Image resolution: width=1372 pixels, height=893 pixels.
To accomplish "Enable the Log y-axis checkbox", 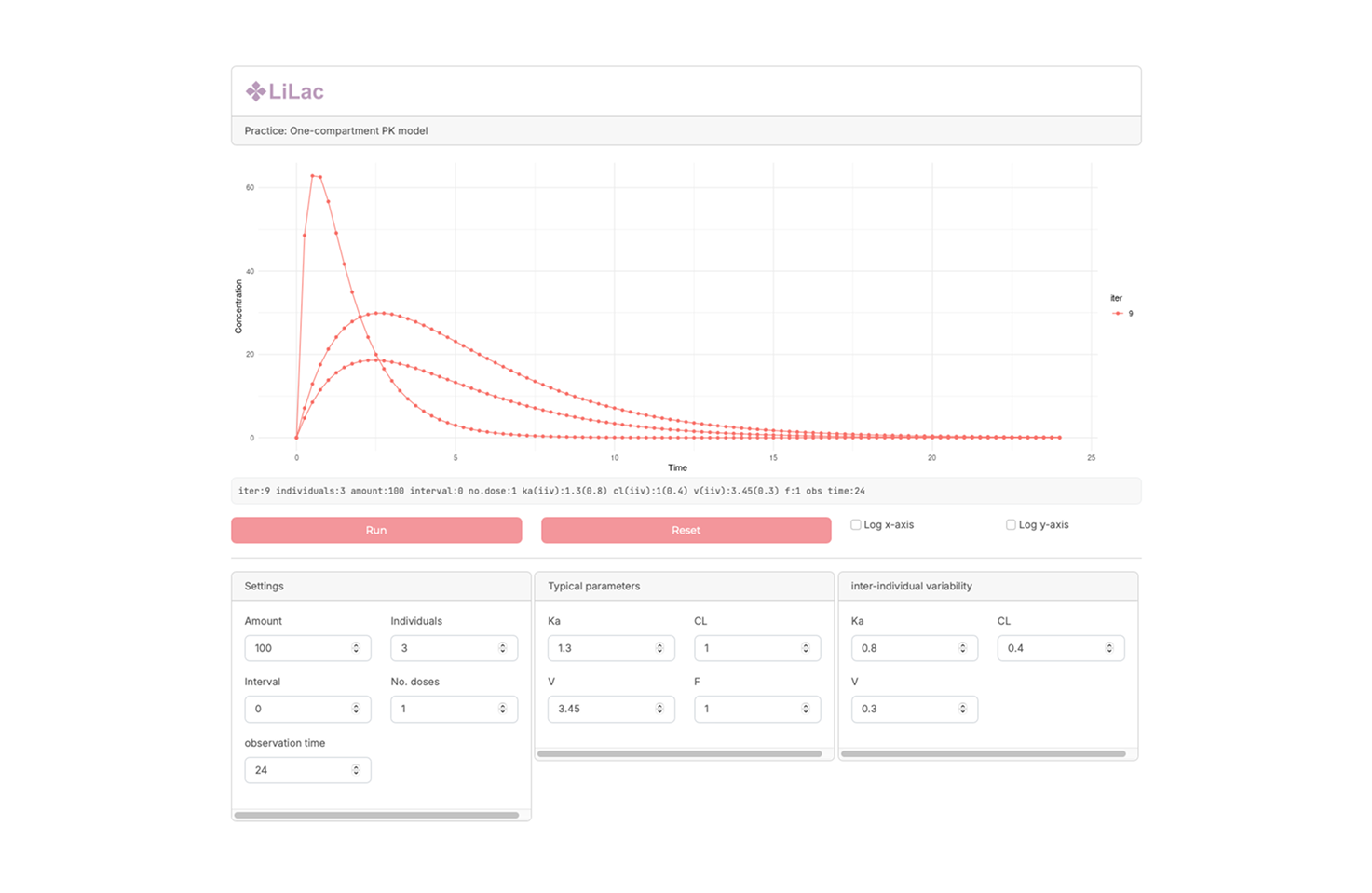I will (x=1011, y=525).
